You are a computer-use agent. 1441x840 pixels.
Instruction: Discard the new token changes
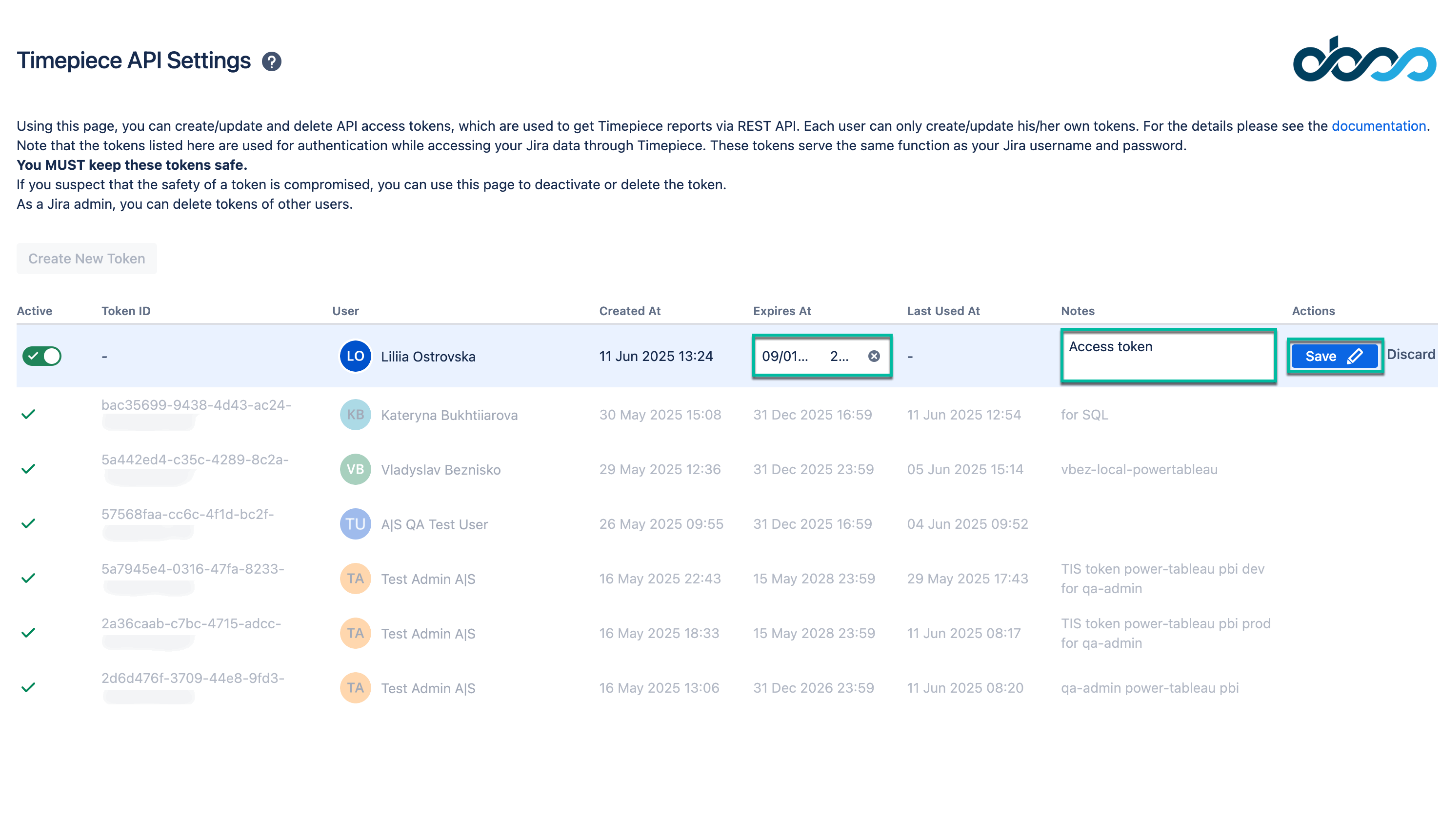[1410, 355]
